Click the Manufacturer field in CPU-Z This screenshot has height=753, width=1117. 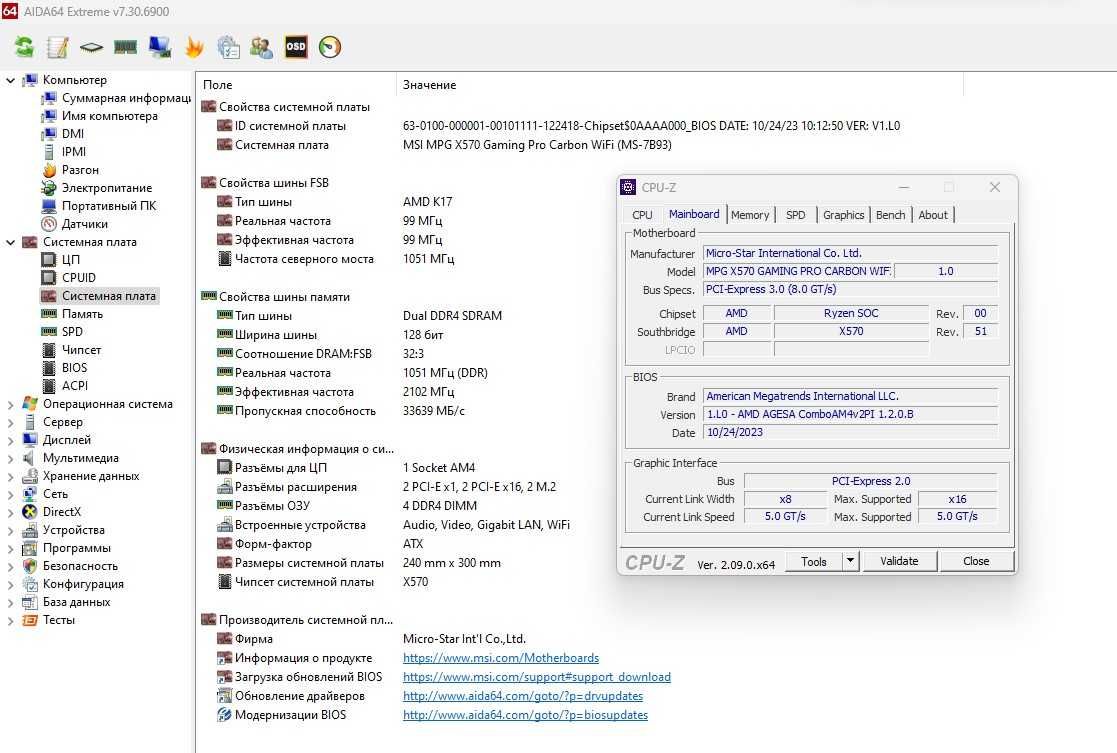tap(850, 254)
